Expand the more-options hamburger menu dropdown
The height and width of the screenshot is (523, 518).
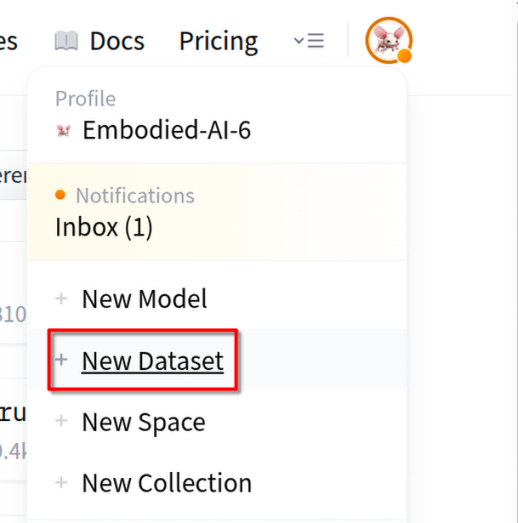pos(309,41)
